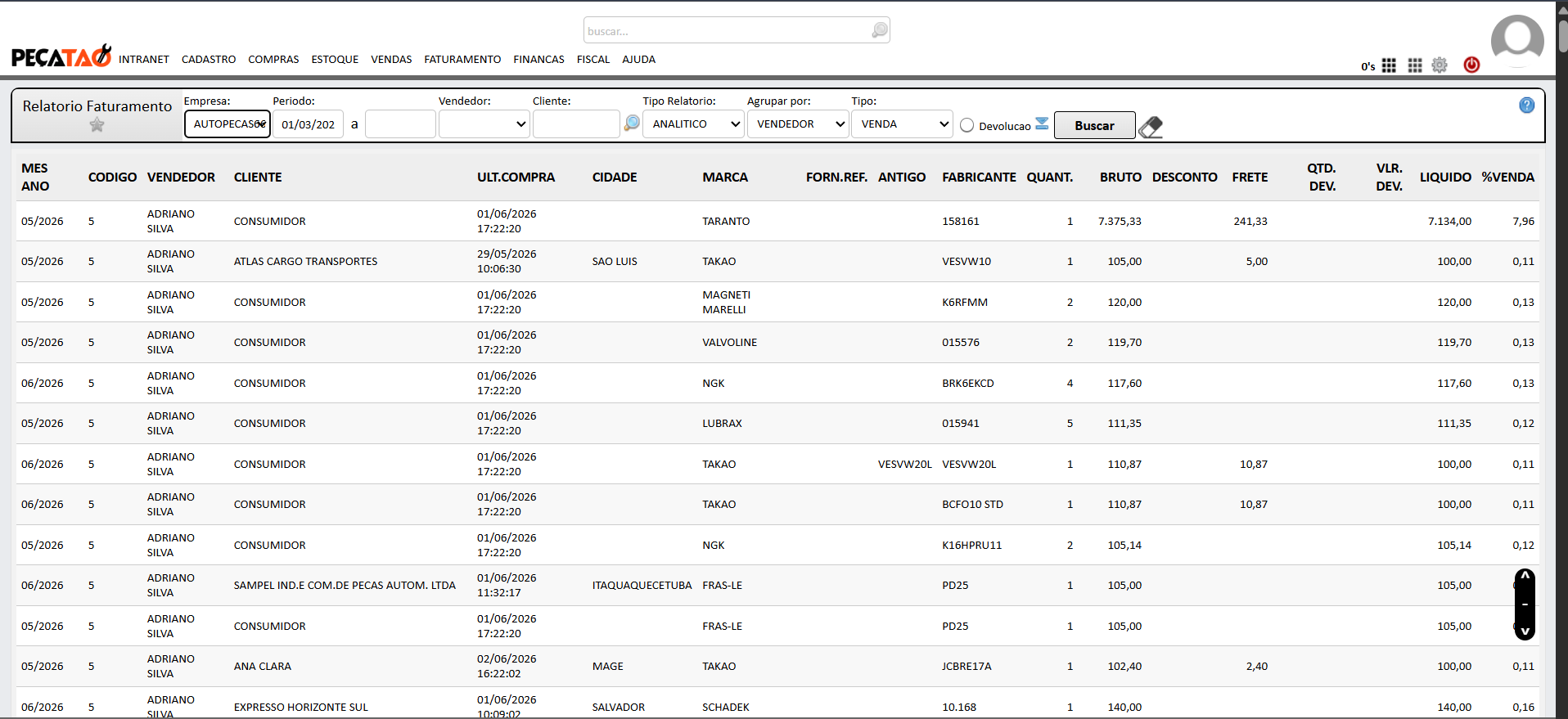This screenshot has width=1568, height=719.
Task: Clear filters with the eraser icon
Action: pos(1151,126)
